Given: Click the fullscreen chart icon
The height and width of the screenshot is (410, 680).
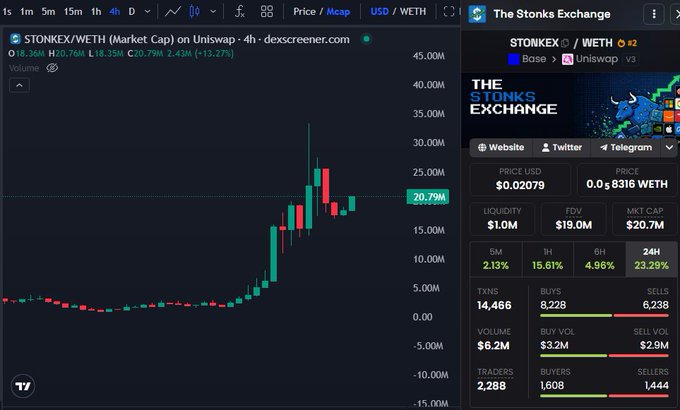Looking at the screenshot, I should click(449, 12).
